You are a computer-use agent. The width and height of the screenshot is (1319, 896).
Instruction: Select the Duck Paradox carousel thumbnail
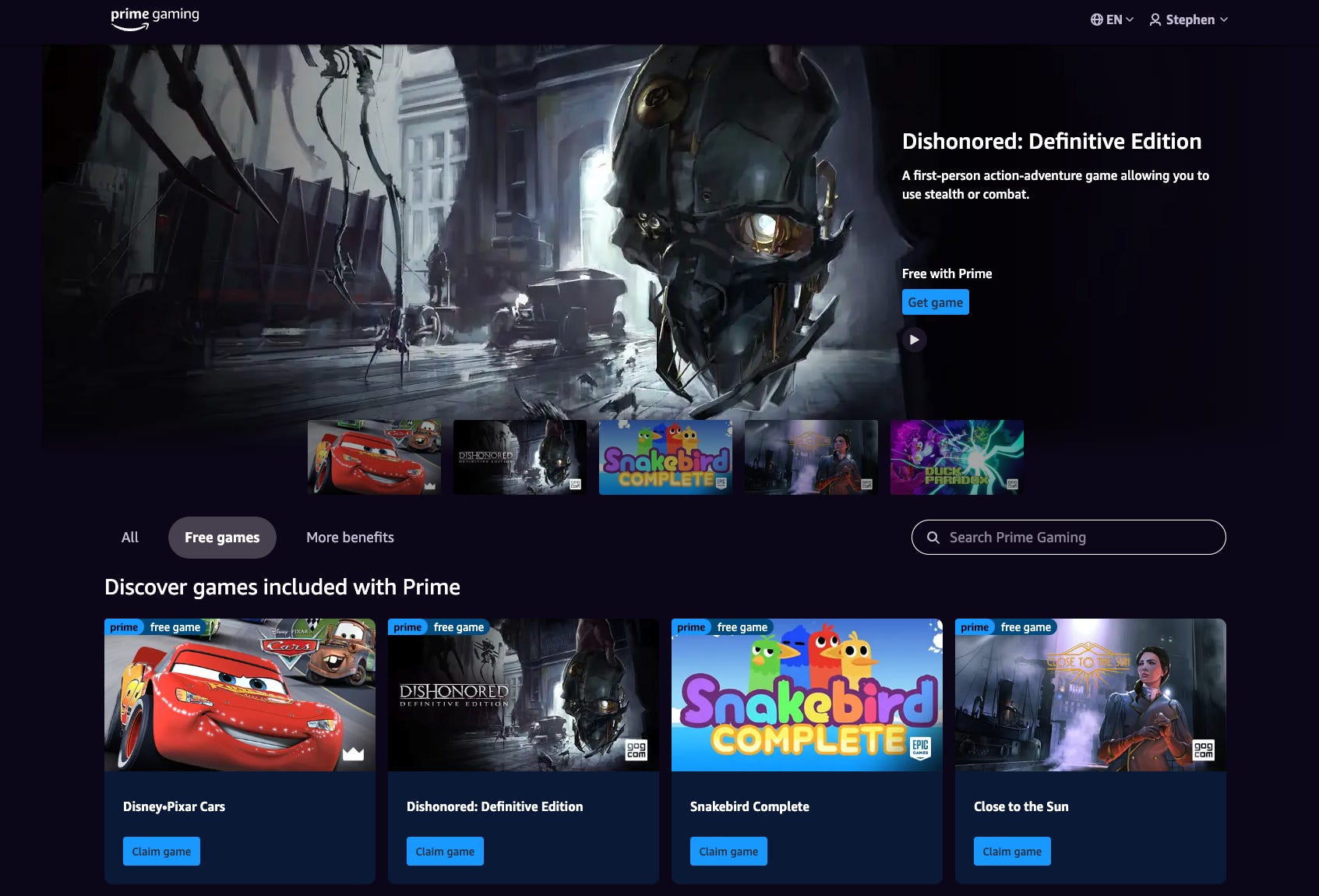(x=957, y=457)
